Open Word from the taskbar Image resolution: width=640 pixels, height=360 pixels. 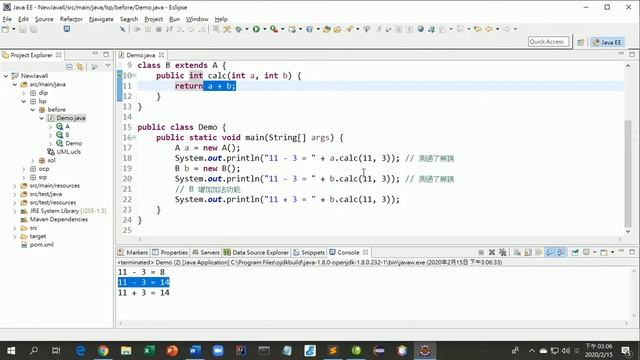click(195, 351)
